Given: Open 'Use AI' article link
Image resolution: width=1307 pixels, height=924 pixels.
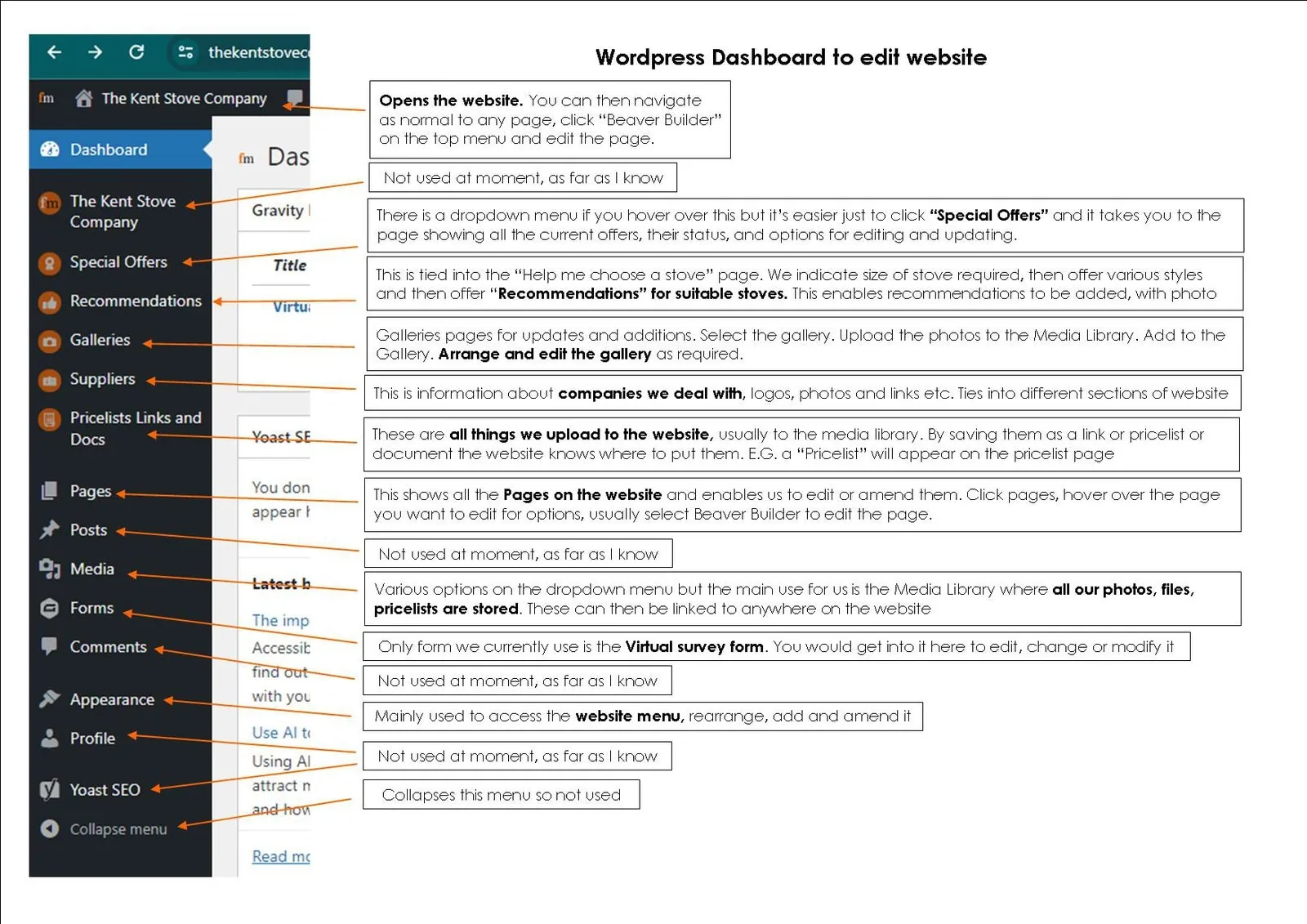Looking at the screenshot, I should 280,733.
